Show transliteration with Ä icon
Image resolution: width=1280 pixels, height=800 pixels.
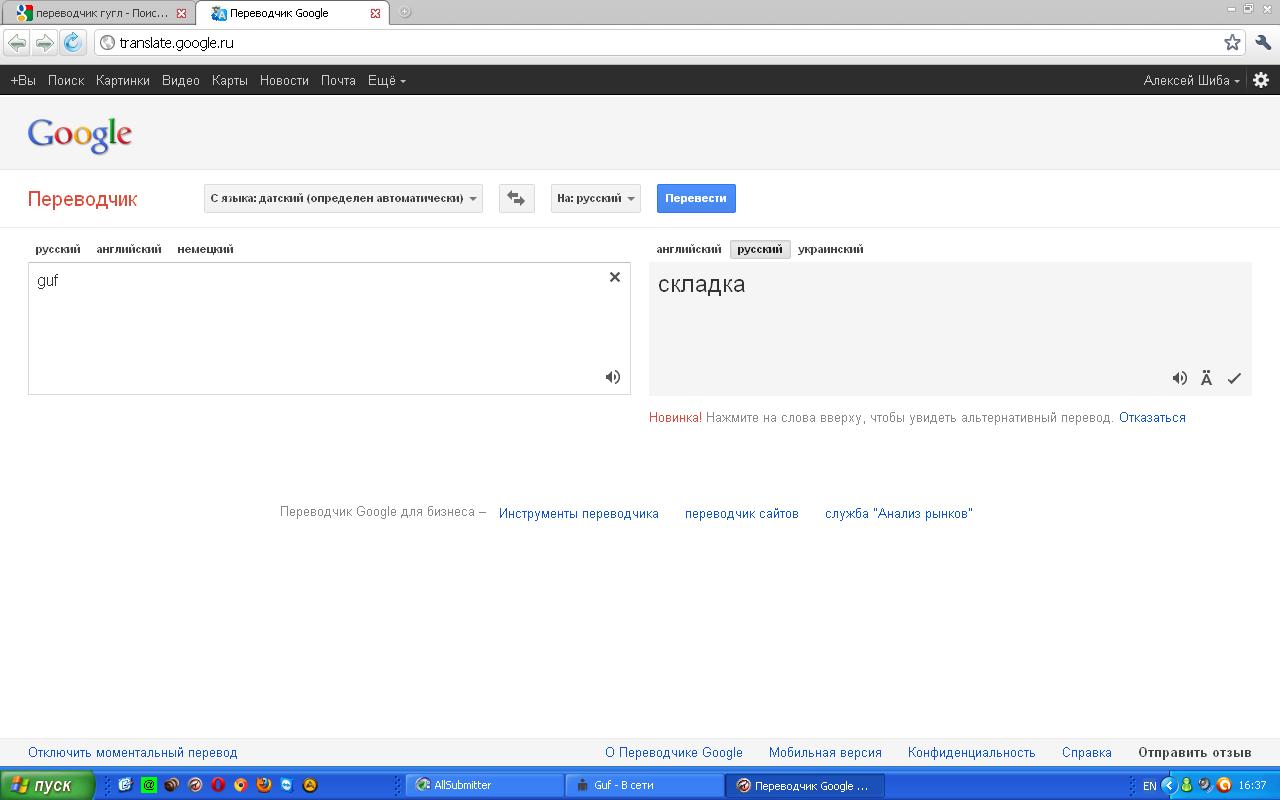[1207, 378]
